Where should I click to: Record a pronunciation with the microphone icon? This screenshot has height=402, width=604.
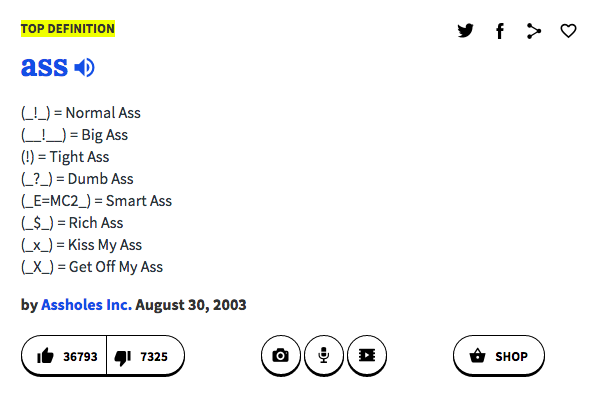tap(324, 355)
